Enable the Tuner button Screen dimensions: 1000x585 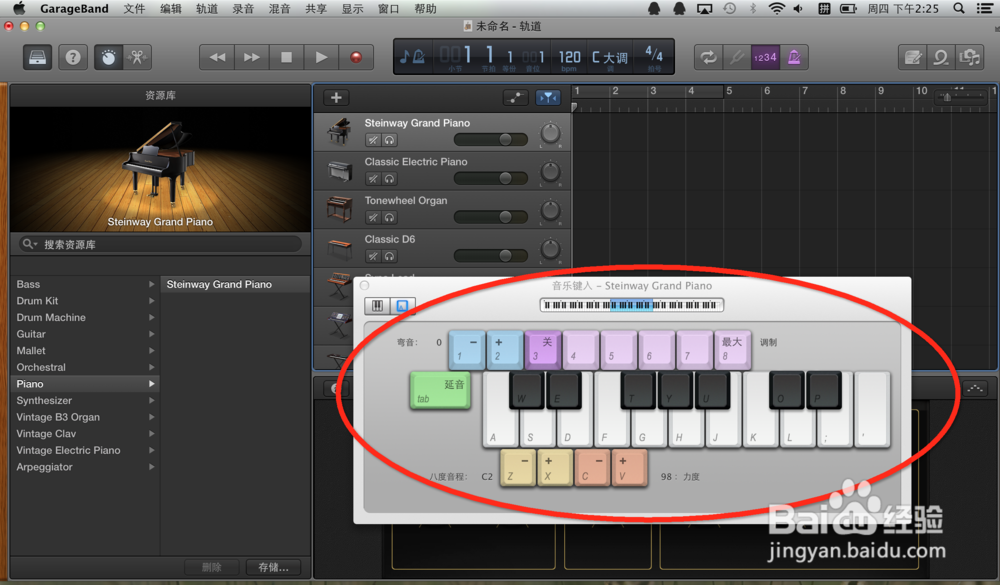click(x=737, y=57)
